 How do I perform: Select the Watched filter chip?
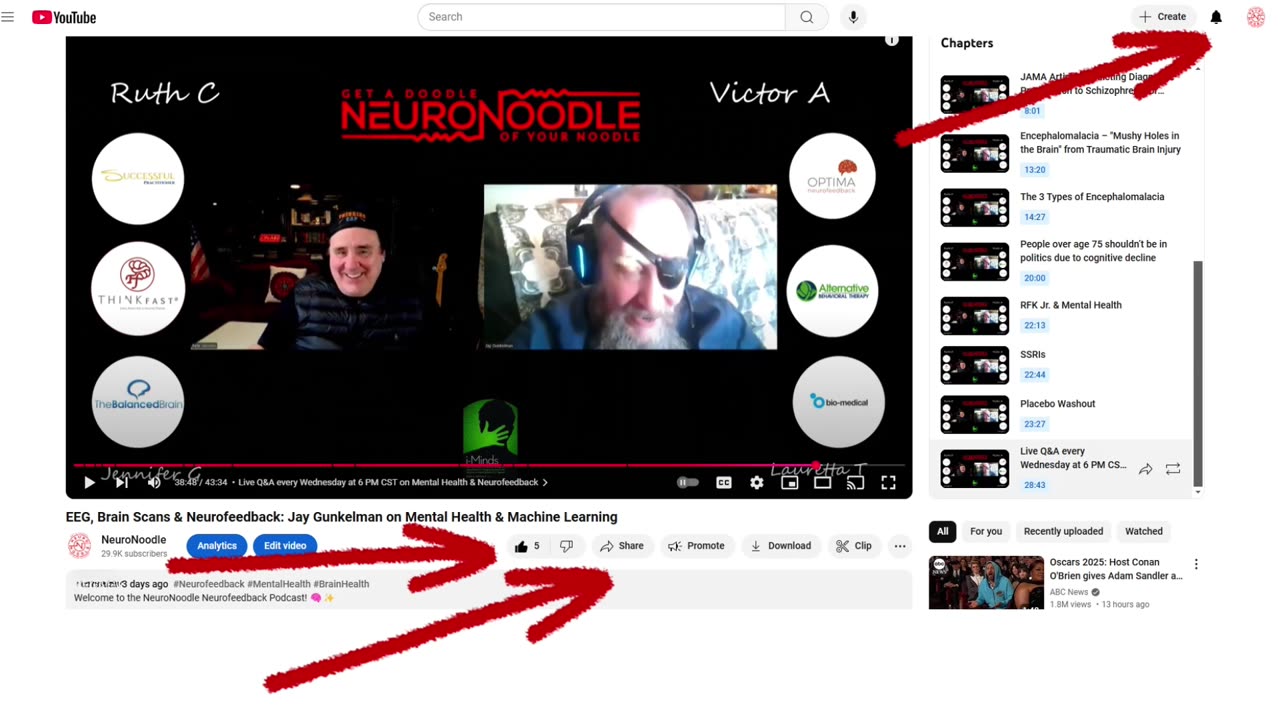point(1144,532)
